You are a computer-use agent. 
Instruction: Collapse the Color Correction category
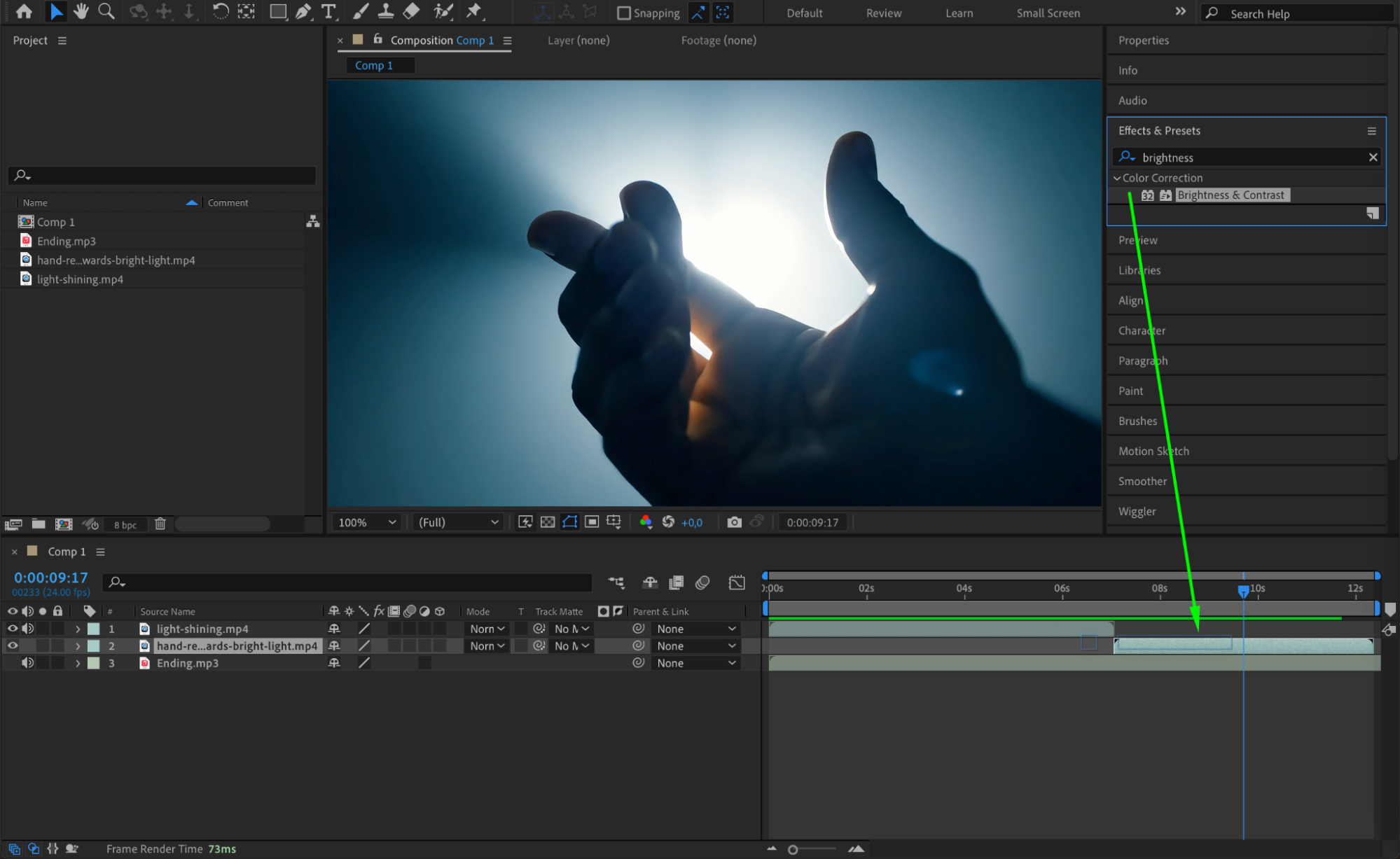pyautogui.click(x=1117, y=178)
